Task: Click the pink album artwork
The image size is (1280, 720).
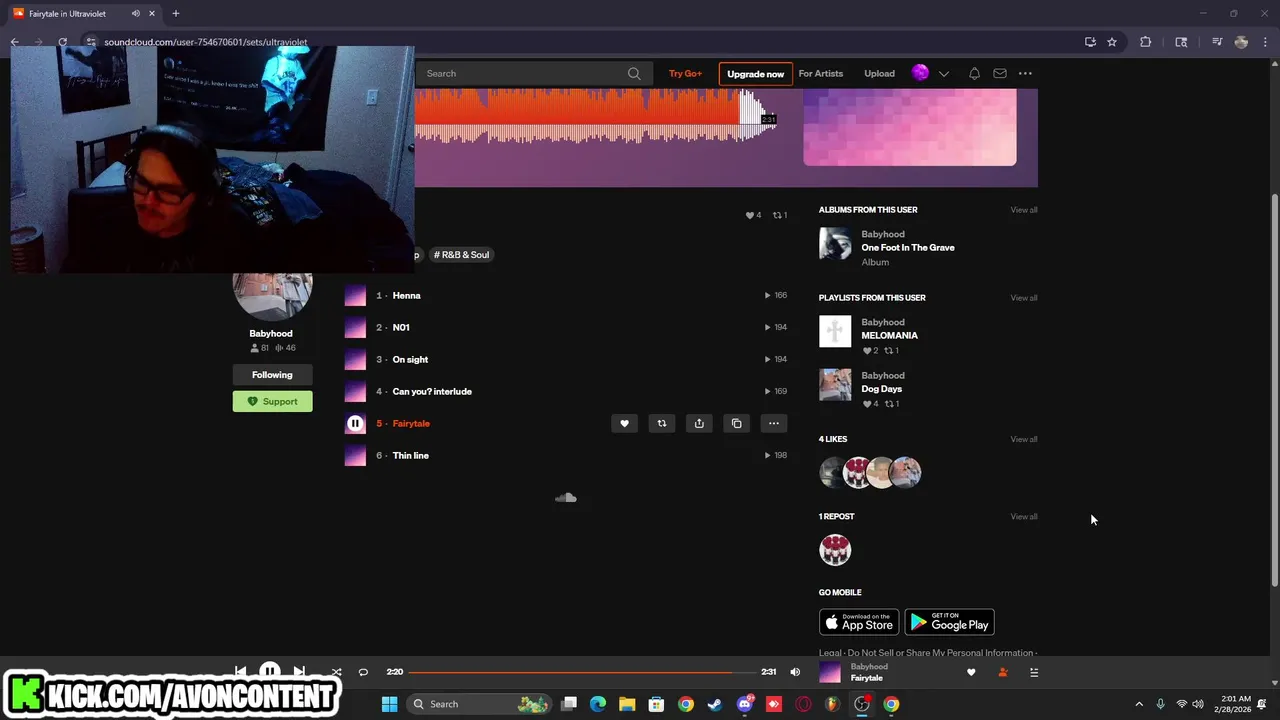Action: 910,127
